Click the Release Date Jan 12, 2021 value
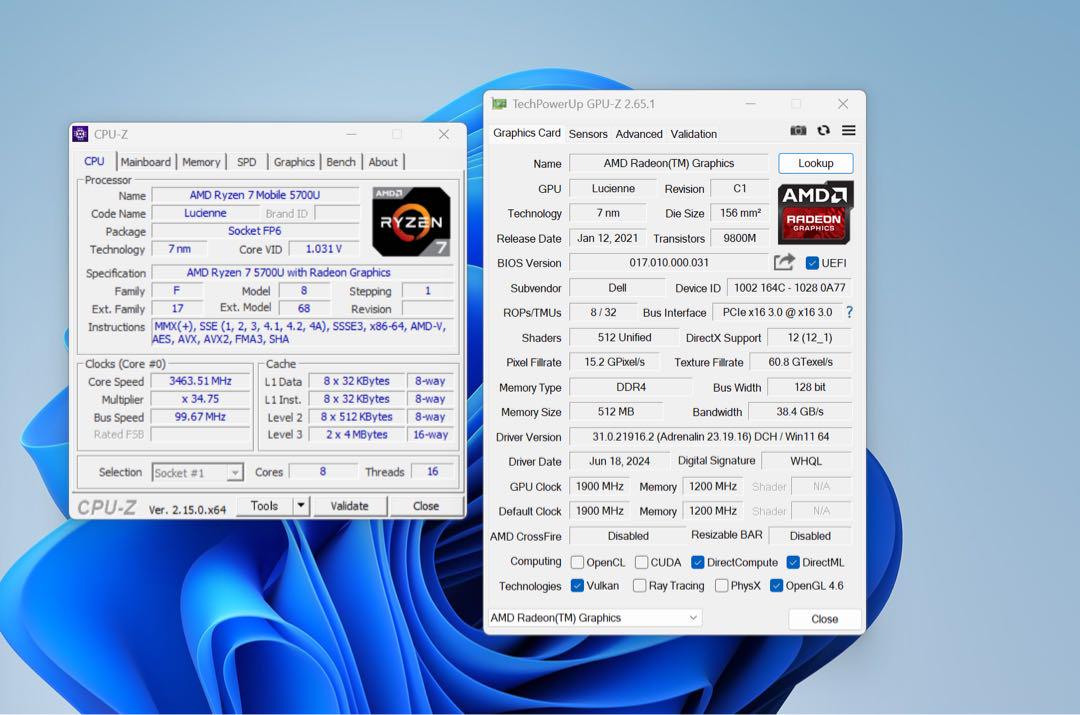Image resolution: width=1080 pixels, height=715 pixels. (608, 238)
